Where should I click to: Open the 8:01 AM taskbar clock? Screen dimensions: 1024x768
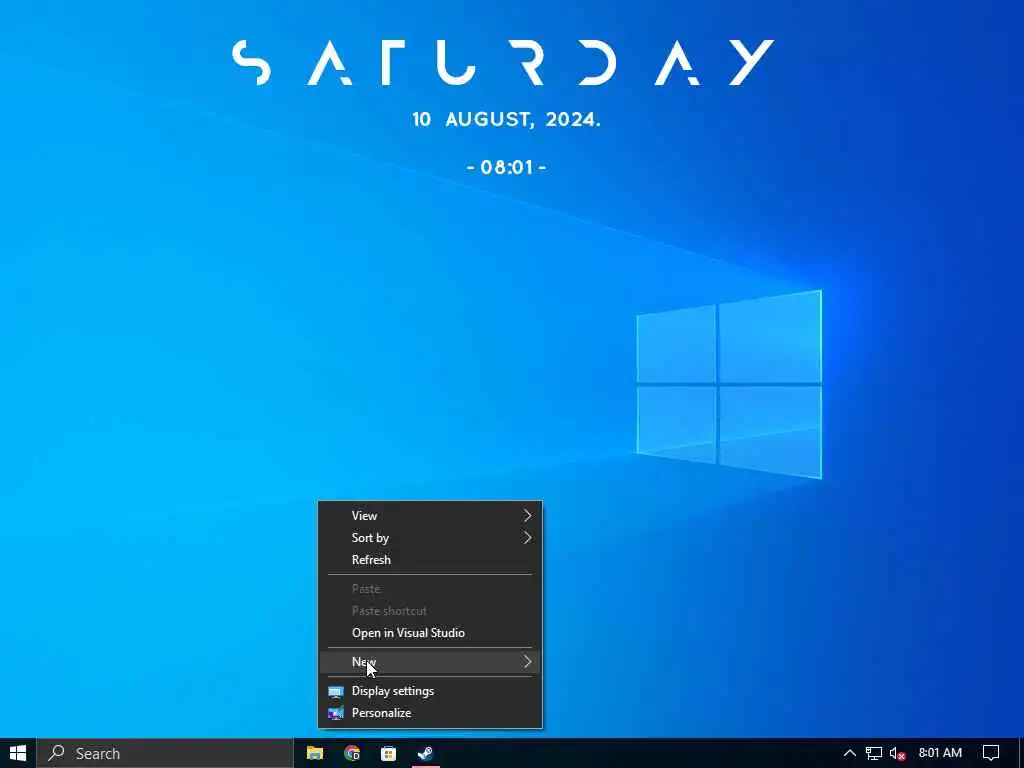click(x=940, y=753)
